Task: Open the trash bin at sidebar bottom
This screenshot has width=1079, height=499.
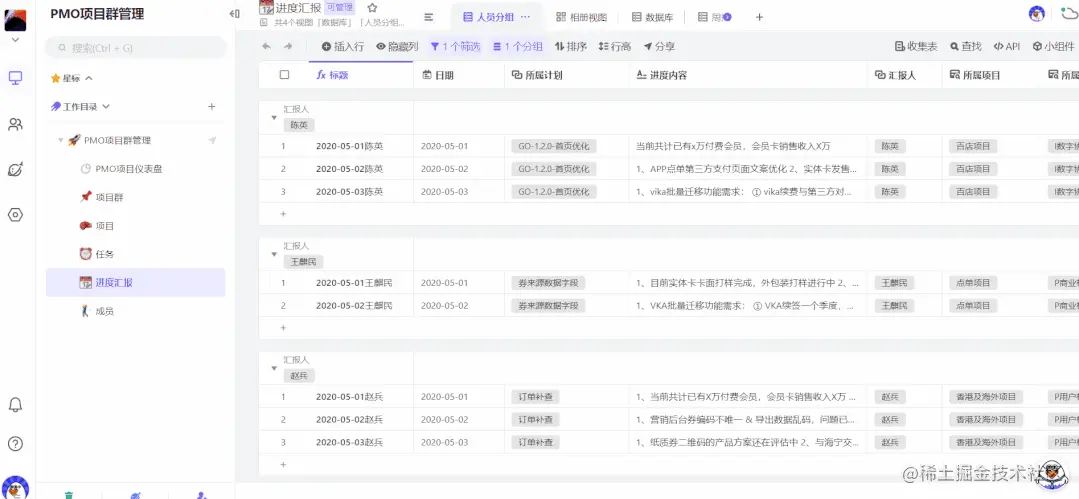Action: tap(69, 494)
